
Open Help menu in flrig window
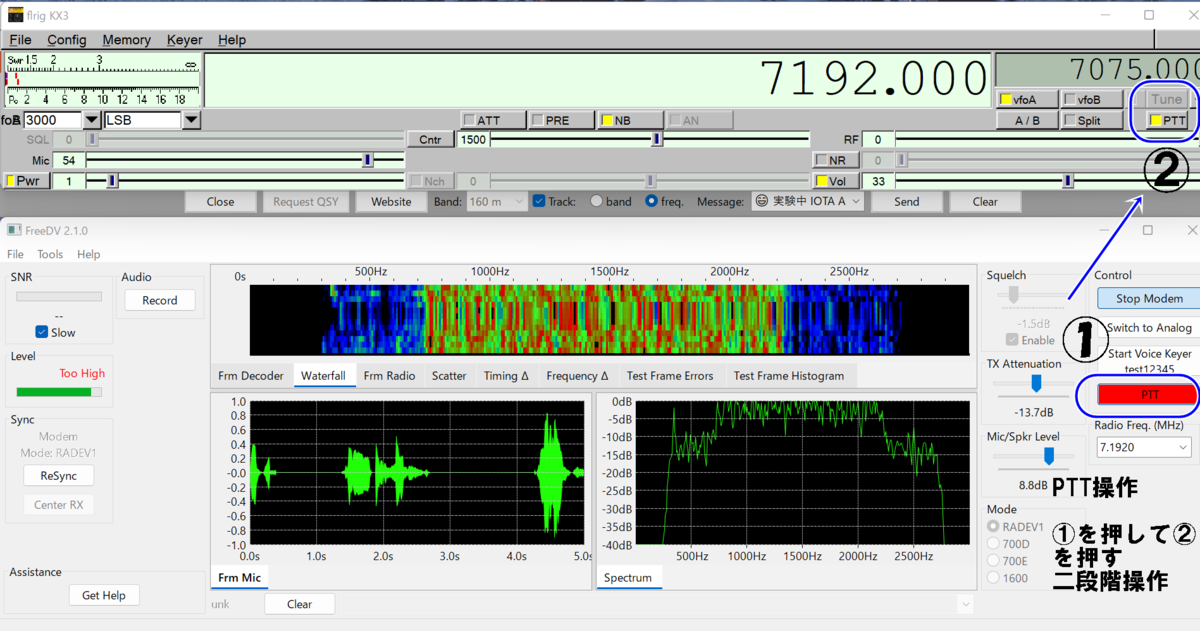232,40
